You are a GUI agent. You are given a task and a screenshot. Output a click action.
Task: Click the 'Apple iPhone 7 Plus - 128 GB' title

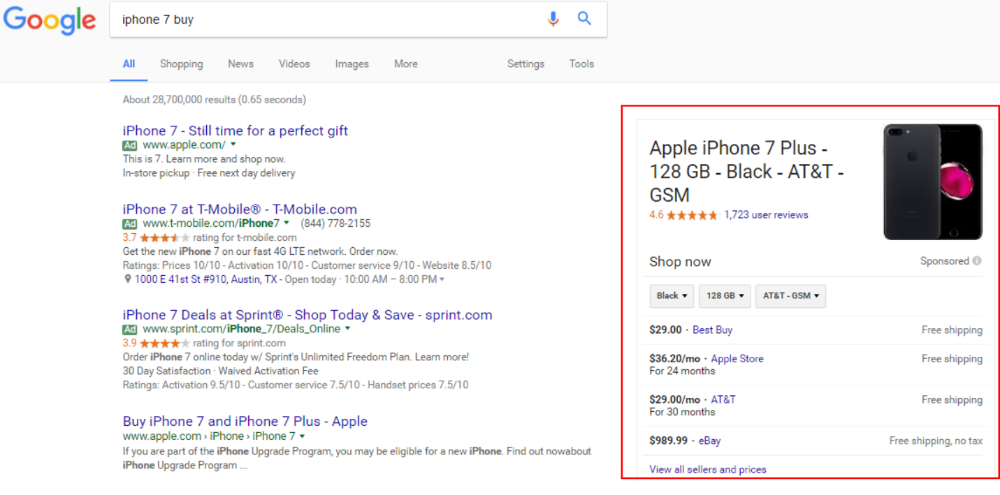[x=747, y=172]
